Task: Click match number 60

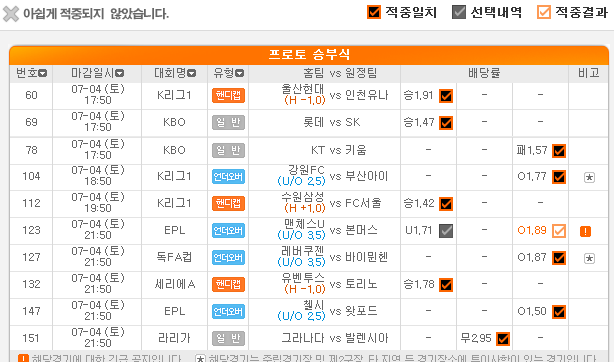Action: click(31, 96)
